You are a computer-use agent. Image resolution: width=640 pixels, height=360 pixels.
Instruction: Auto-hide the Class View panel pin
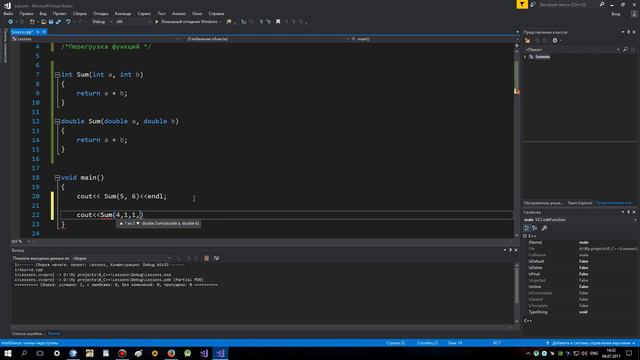point(629,32)
